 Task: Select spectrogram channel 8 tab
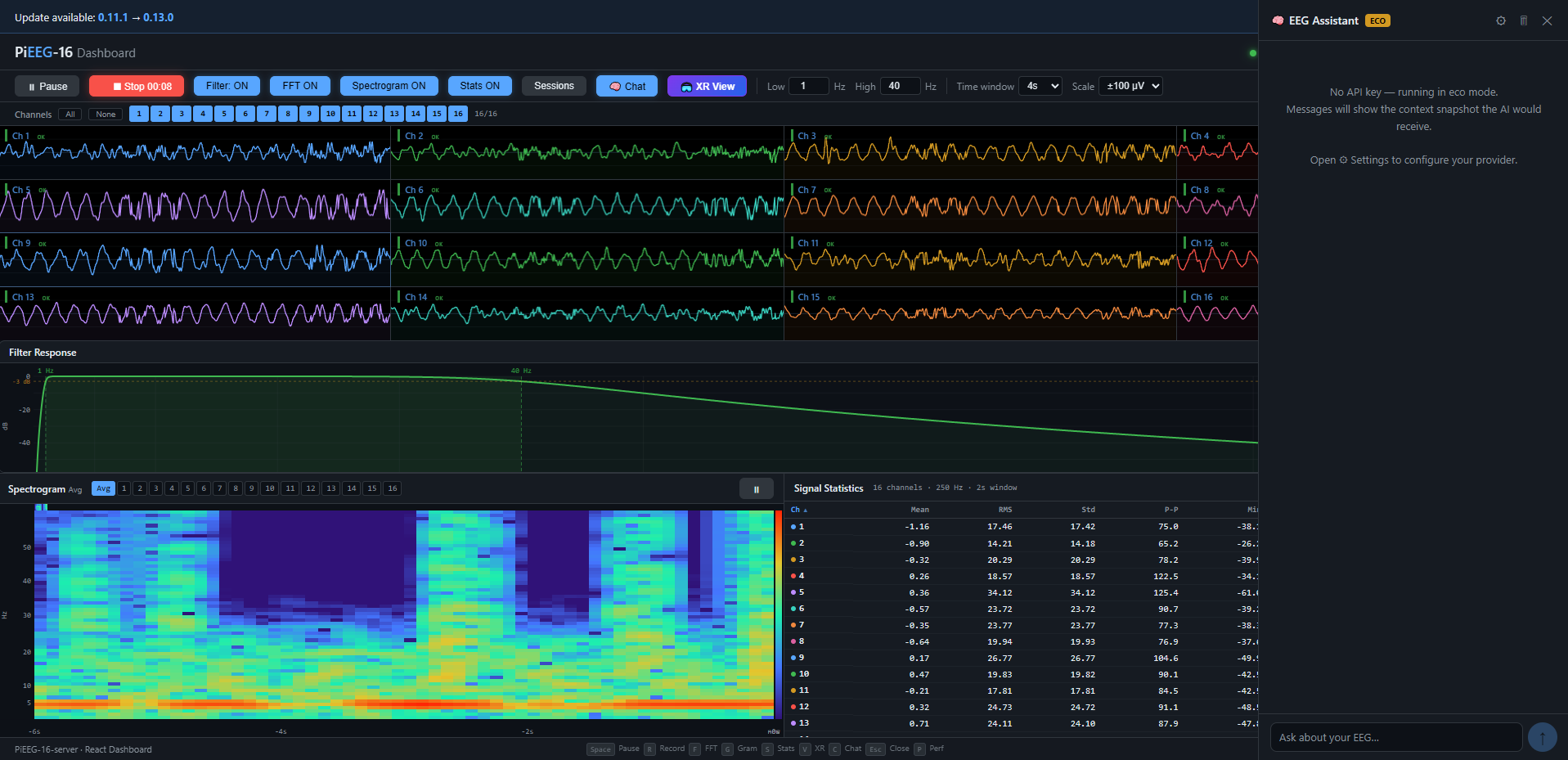236,488
